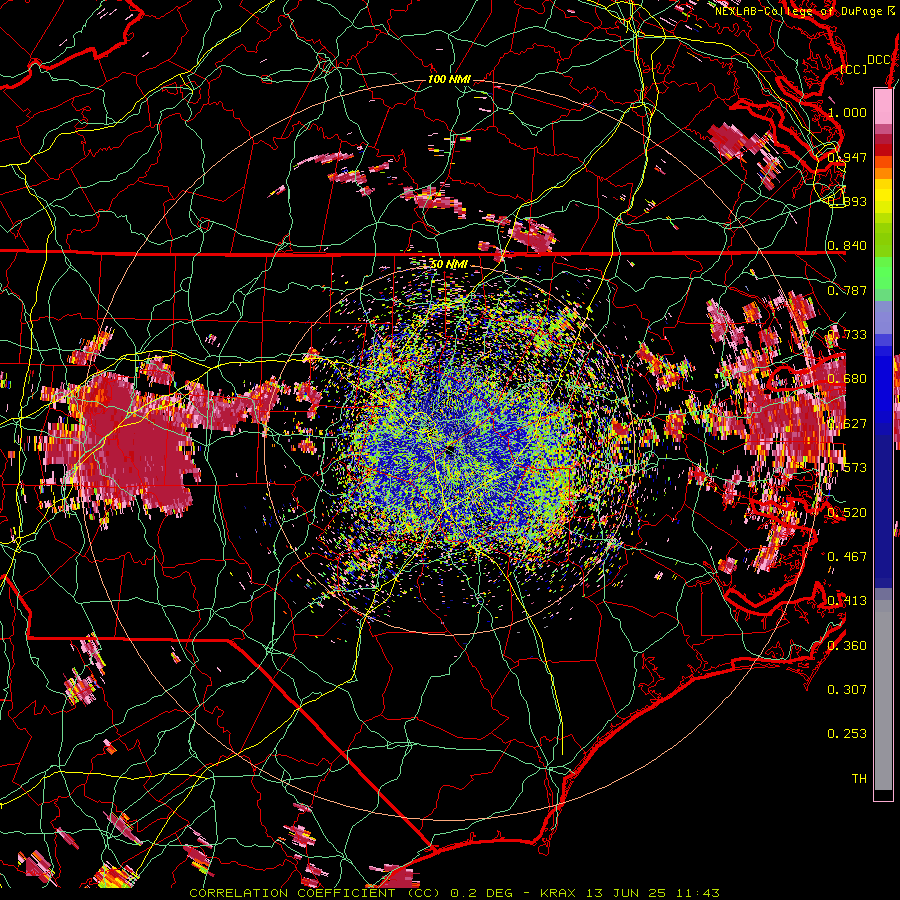Select the 0.413 scale value
Viewport: 900px width, 900px height.
coord(847,601)
